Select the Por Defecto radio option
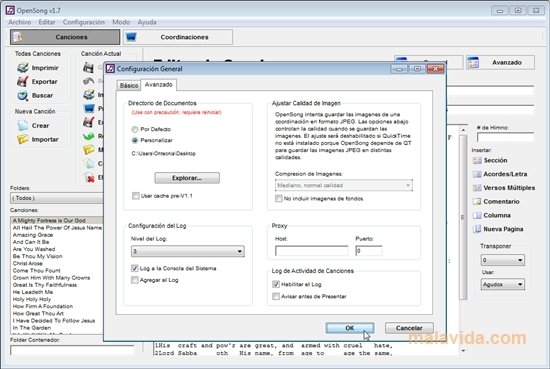Screen dimensions: 550x369 pyautogui.click(x=135, y=129)
